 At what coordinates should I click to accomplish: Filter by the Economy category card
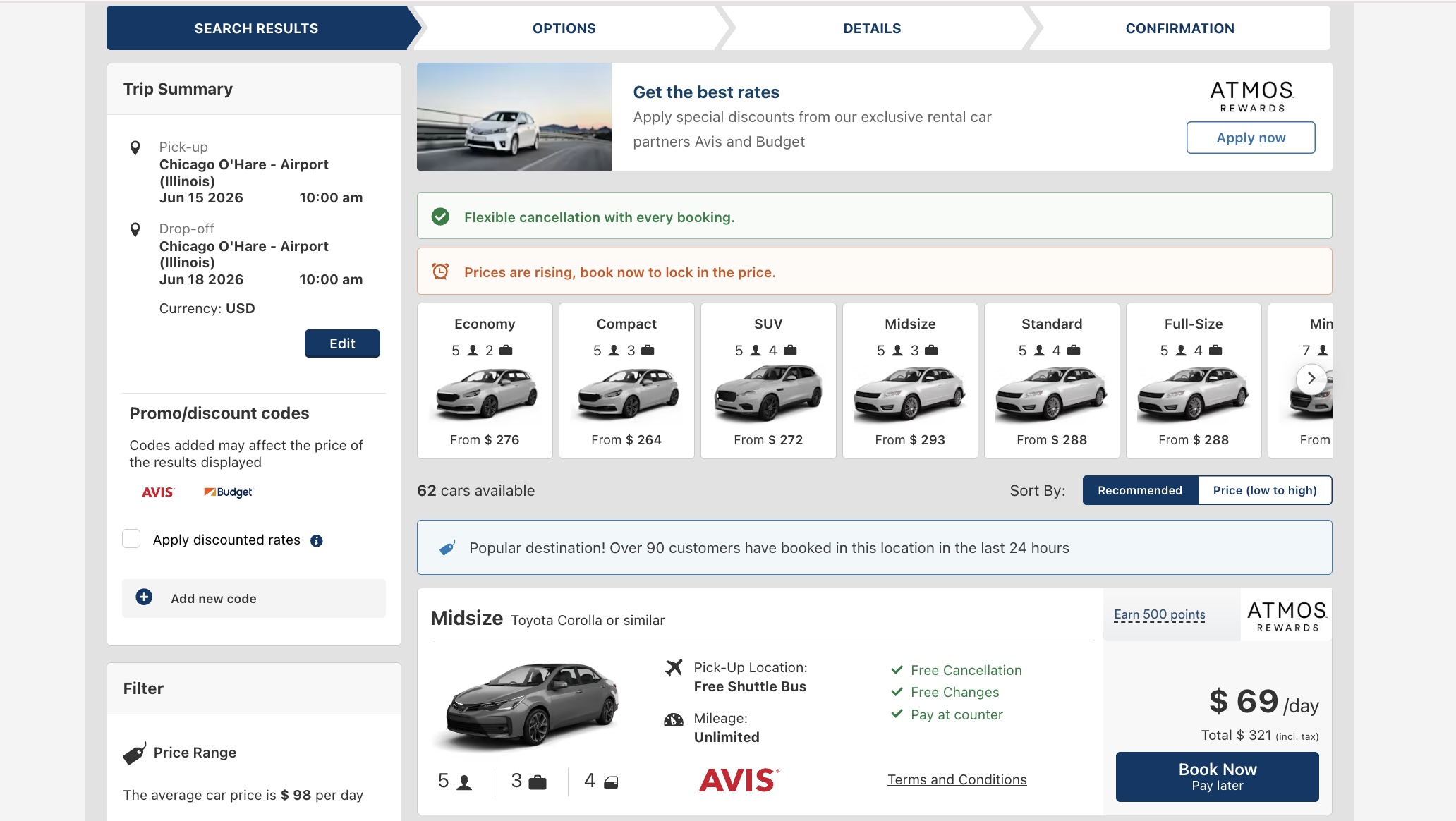click(x=485, y=381)
